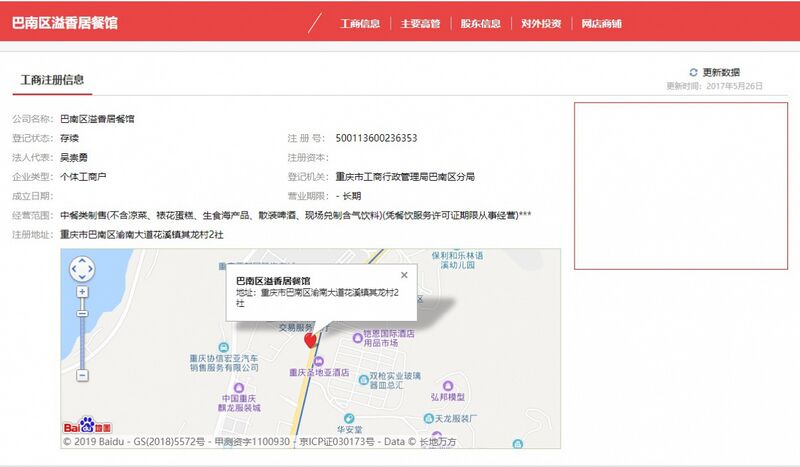Click registered address 重庆市巴南区渝南大道花溪镇箕龙村2社
800x467 pixels.
(142, 235)
